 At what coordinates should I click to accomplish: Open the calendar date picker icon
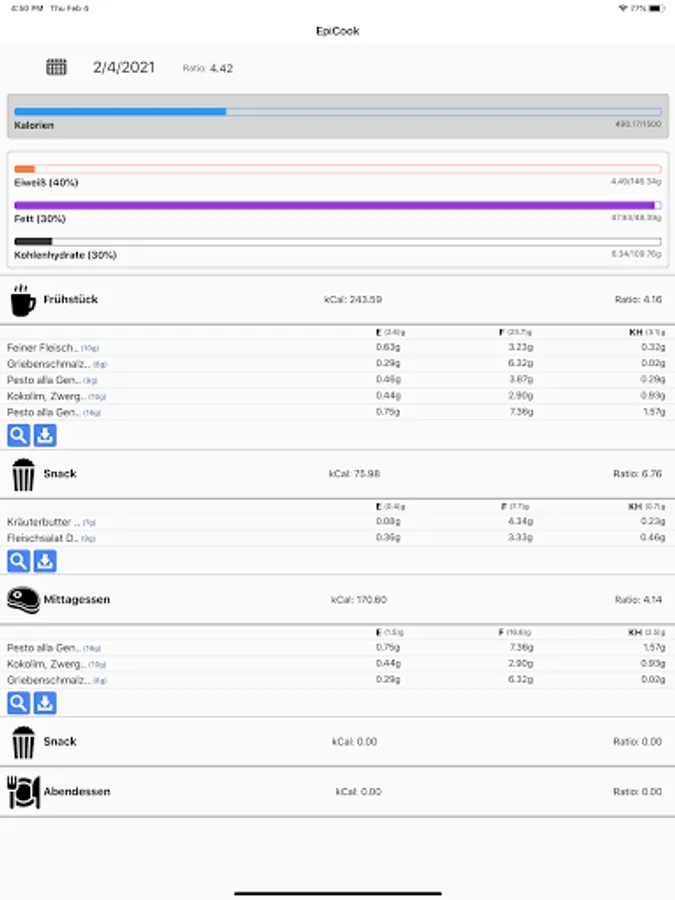coord(56,67)
